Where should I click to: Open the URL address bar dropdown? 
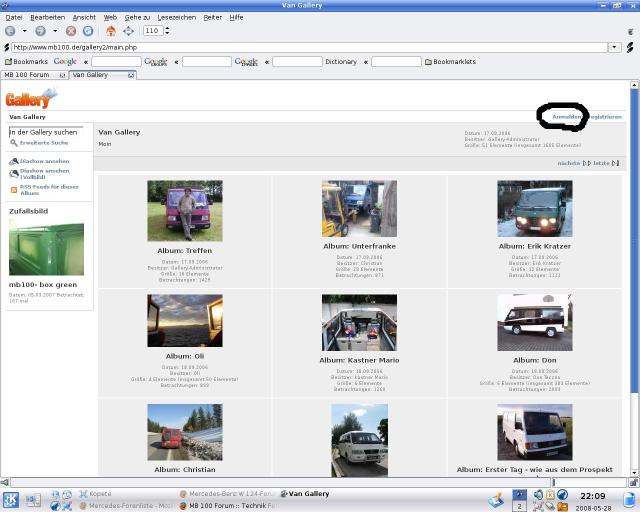click(x=615, y=47)
